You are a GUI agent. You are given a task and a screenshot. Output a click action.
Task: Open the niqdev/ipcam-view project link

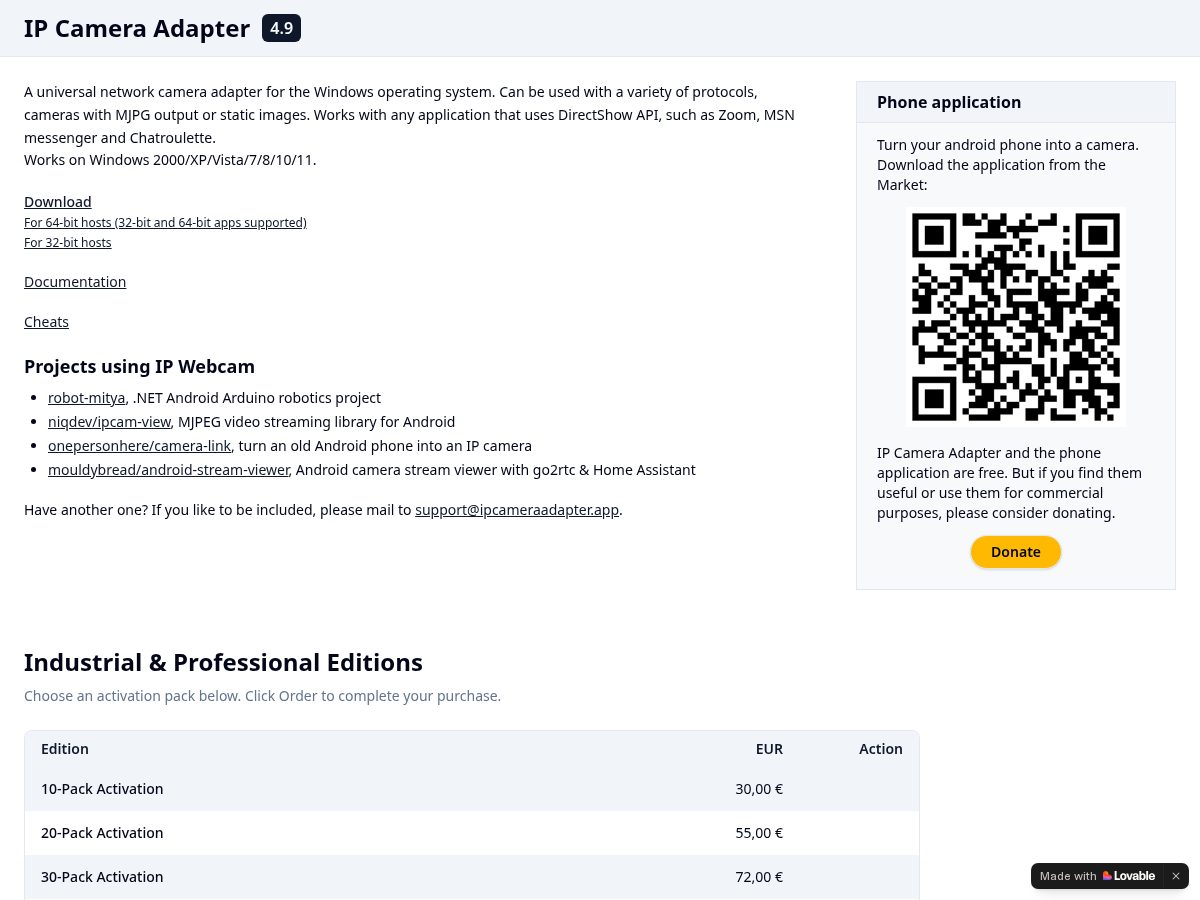(x=109, y=422)
